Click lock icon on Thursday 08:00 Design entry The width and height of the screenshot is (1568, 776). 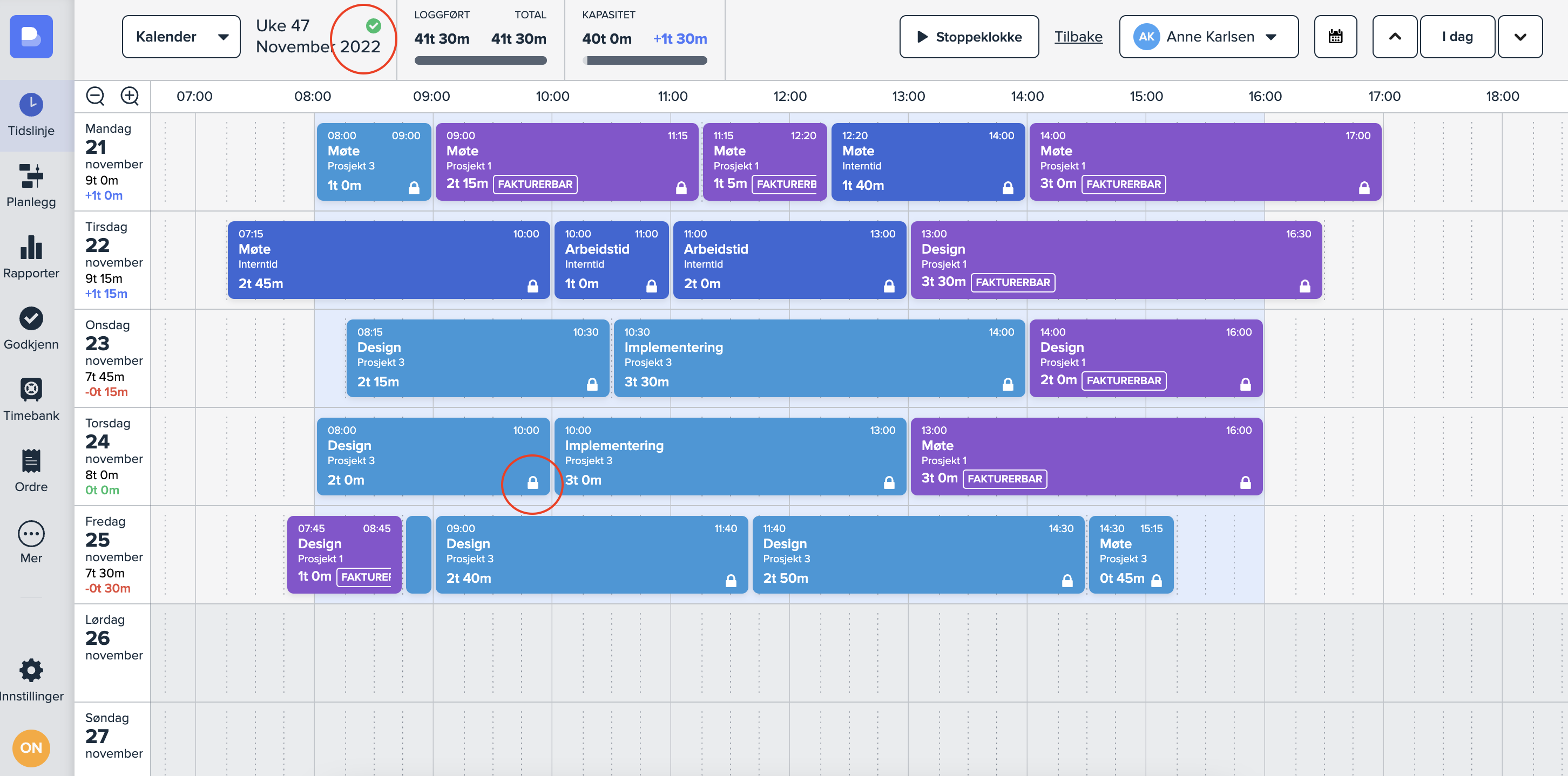click(x=532, y=482)
